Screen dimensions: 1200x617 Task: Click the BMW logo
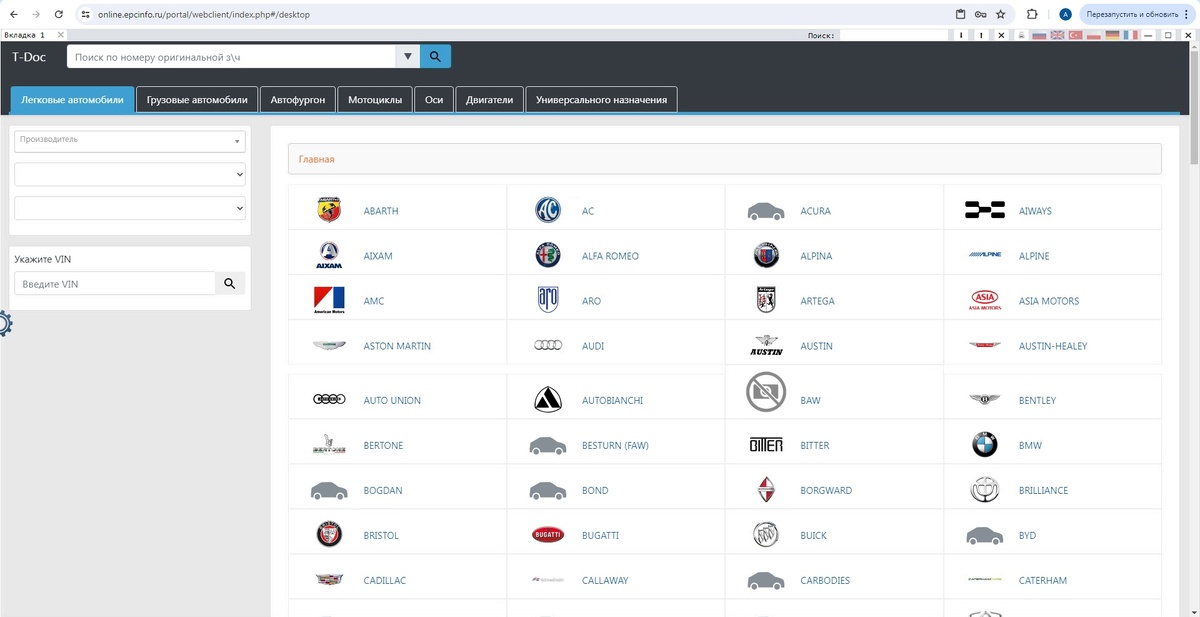point(985,445)
